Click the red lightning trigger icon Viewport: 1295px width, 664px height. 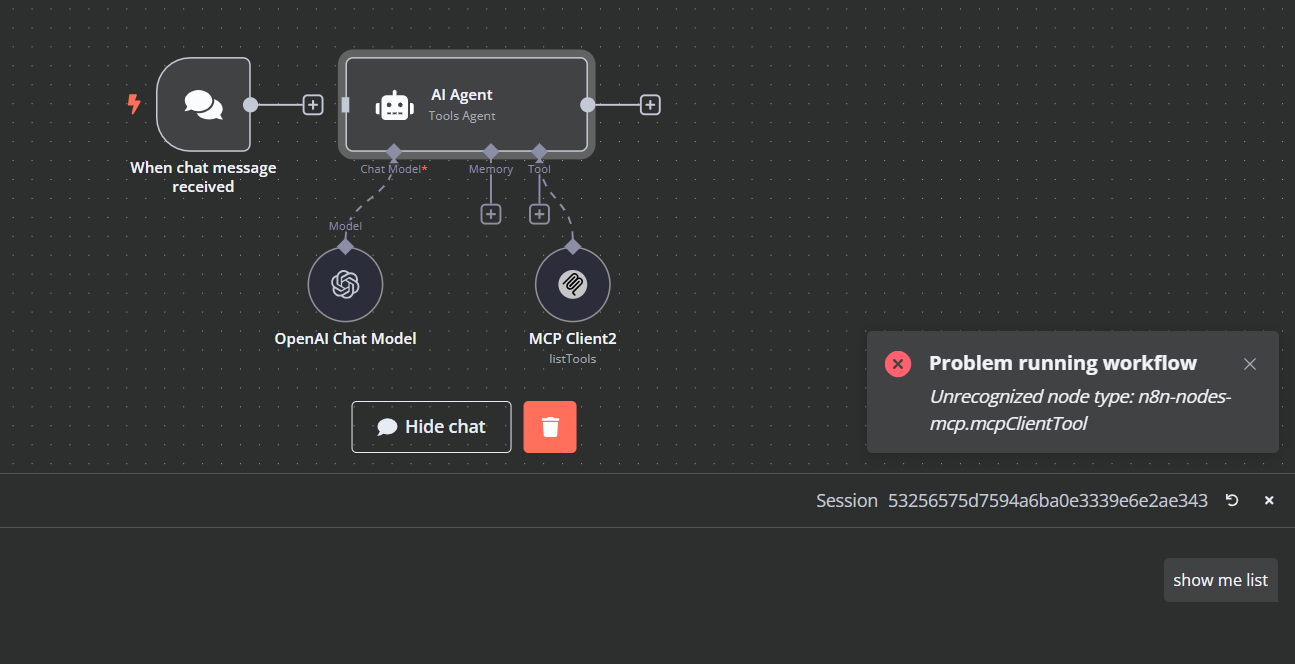134,104
